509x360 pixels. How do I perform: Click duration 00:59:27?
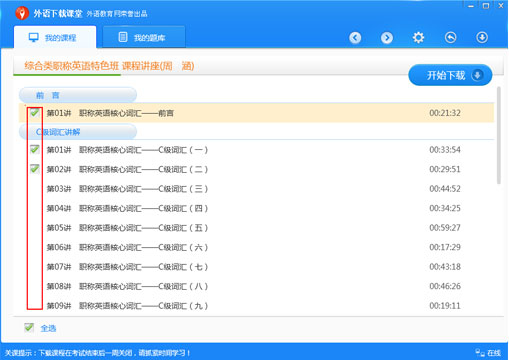tap(445, 228)
